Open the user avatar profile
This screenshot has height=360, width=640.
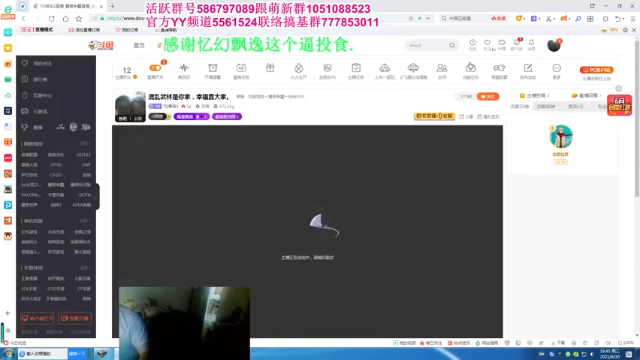pos(554,45)
